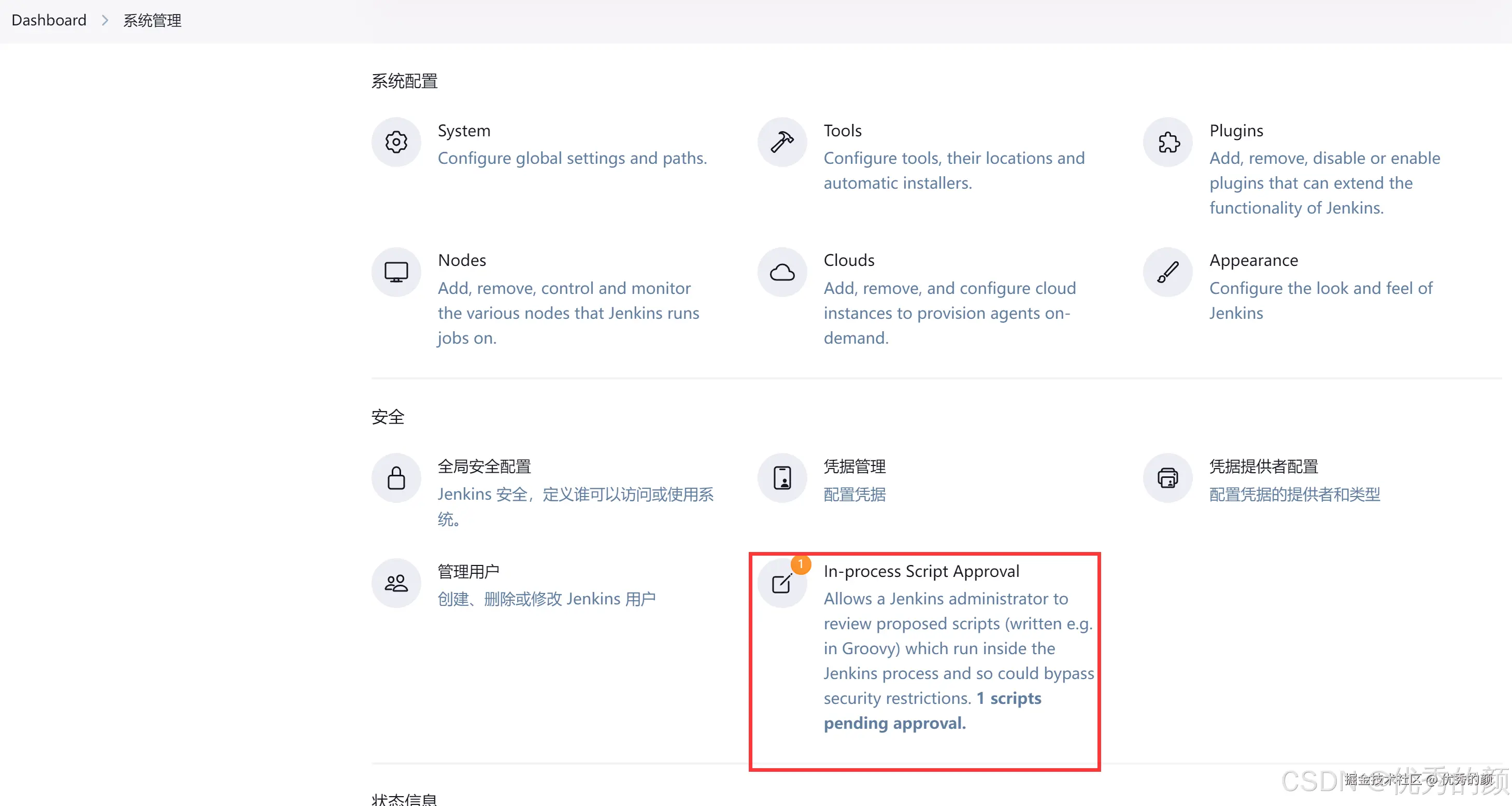Click the 安全 section heading
The image size is (1512, 806).
[388, 417]
